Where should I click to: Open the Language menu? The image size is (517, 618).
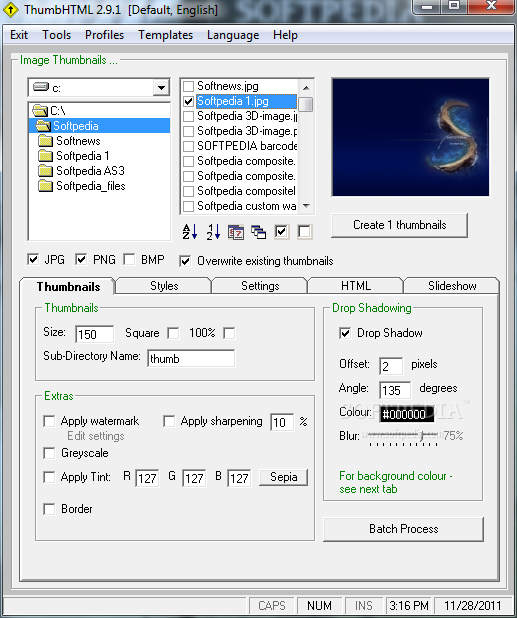(233, 35)
